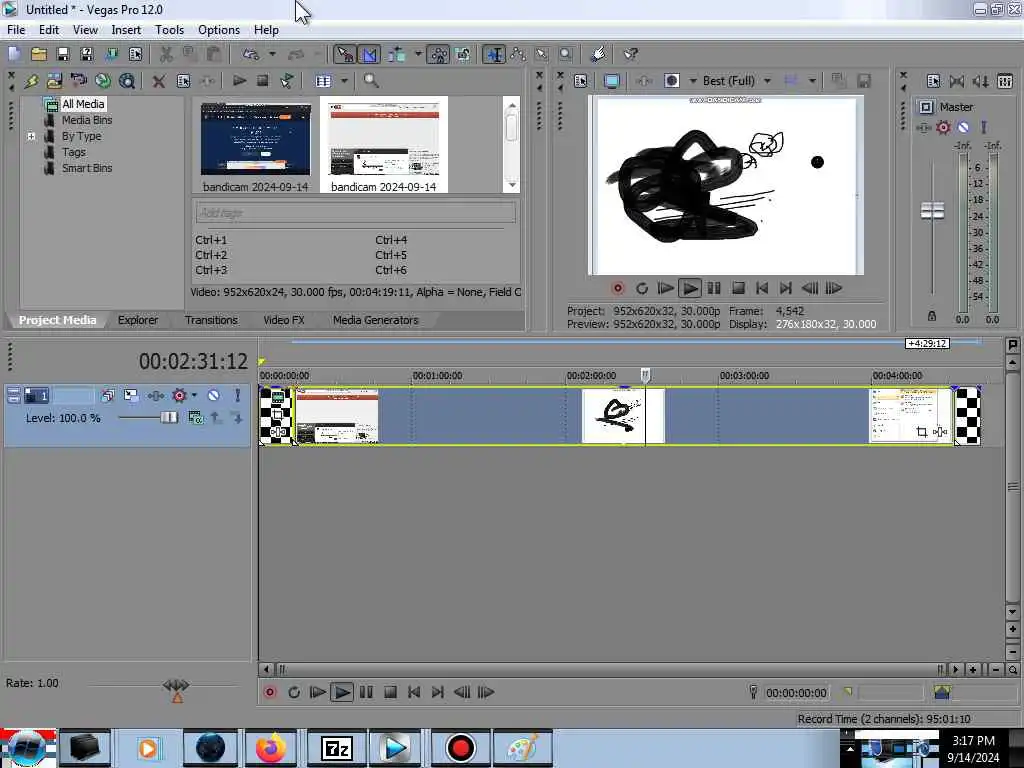Switch to the Explorer tab
The height and width of the screenshot is (768, 1024).
point(138,320)
